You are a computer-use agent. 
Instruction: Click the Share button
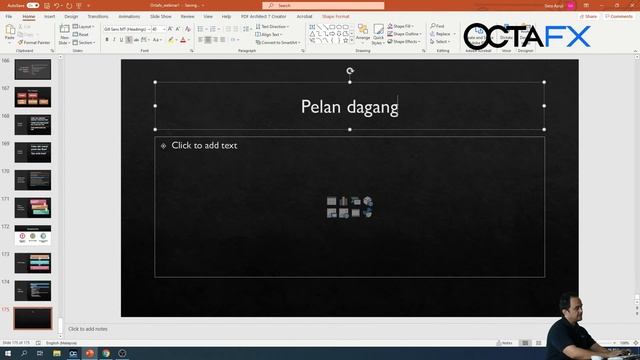point(589,16)
